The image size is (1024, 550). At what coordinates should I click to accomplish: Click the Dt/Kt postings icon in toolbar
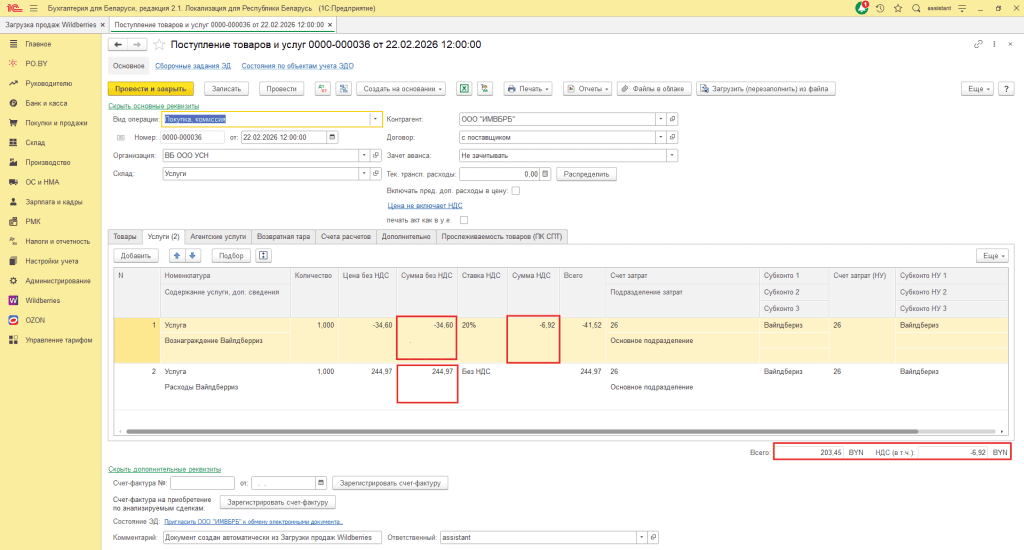coord(322,89)
